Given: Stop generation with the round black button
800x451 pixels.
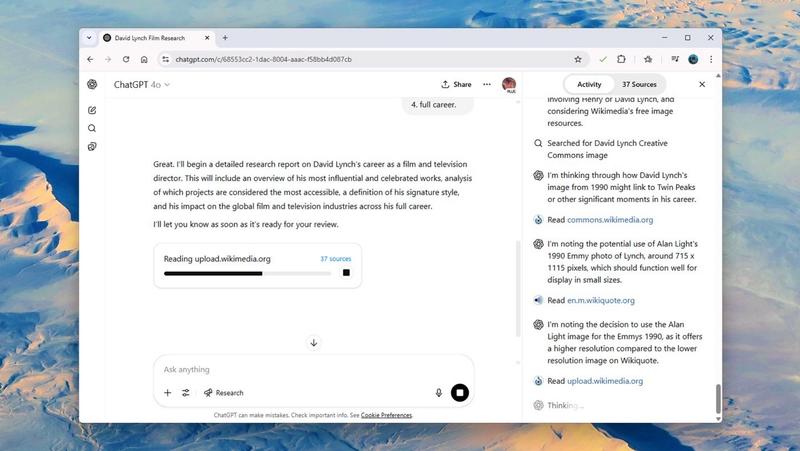Looking at the screenshot, I should [460, 393].
